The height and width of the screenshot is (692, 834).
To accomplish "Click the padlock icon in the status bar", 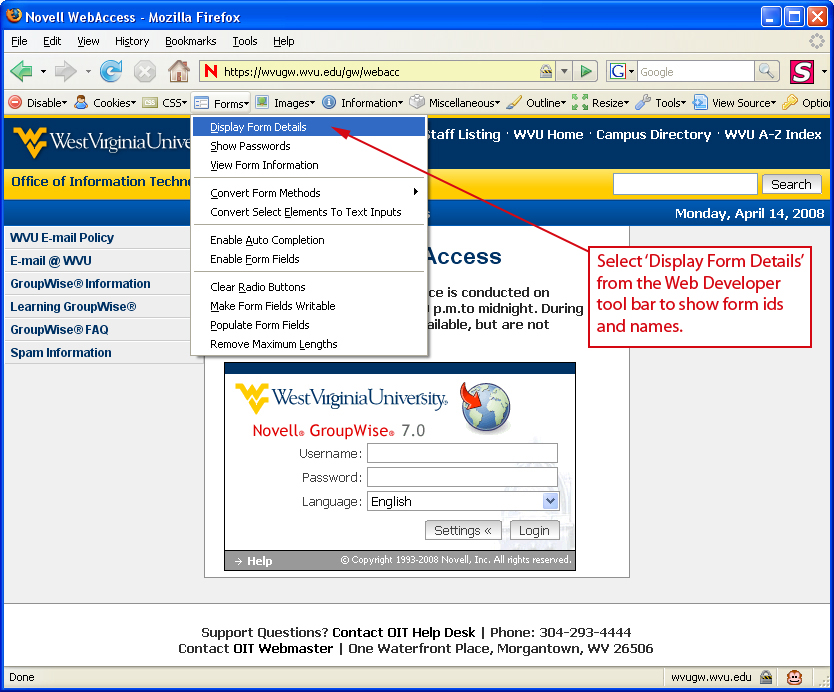I will pos(764,677).
